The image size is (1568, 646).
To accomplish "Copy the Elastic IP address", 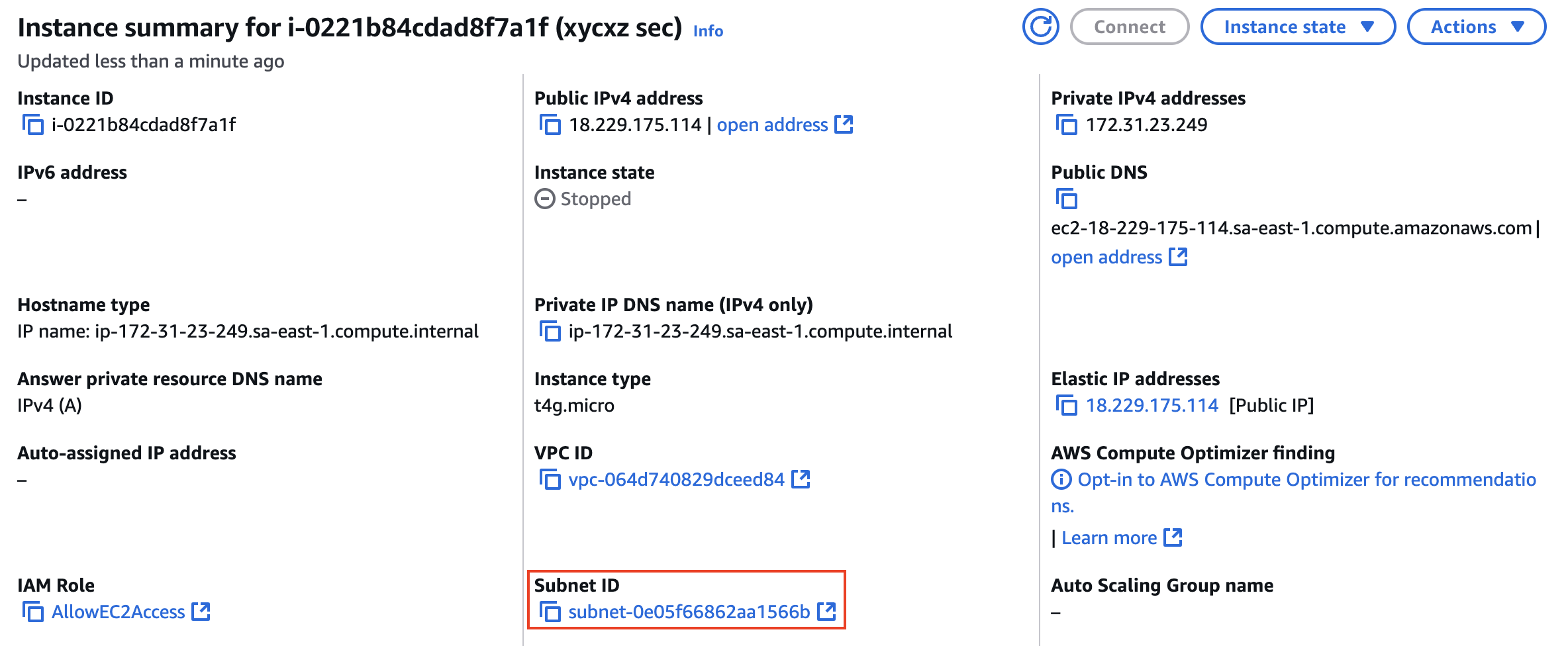I will (1068, 405).
